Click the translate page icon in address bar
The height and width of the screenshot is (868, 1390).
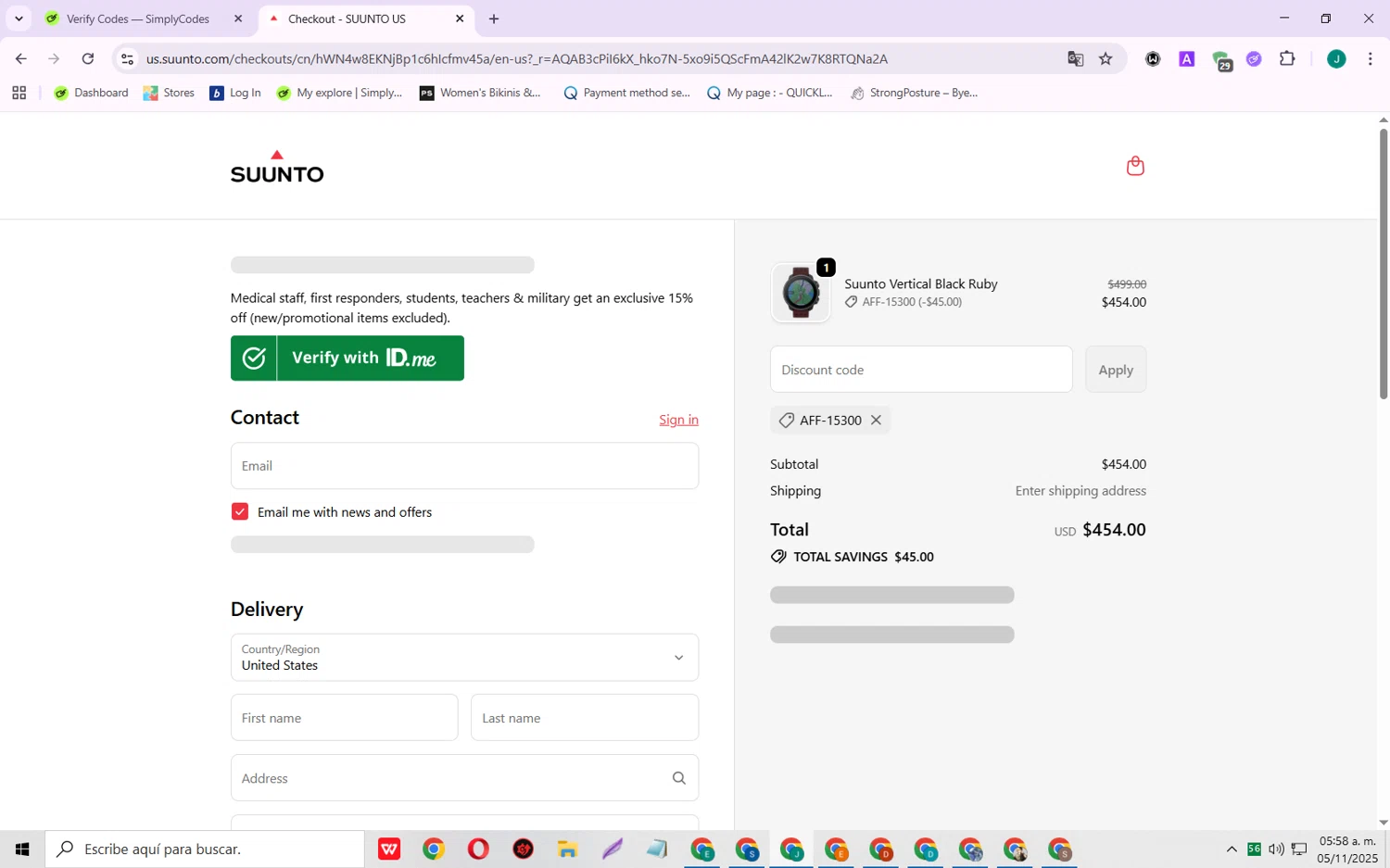click(x=1075, y=58)
